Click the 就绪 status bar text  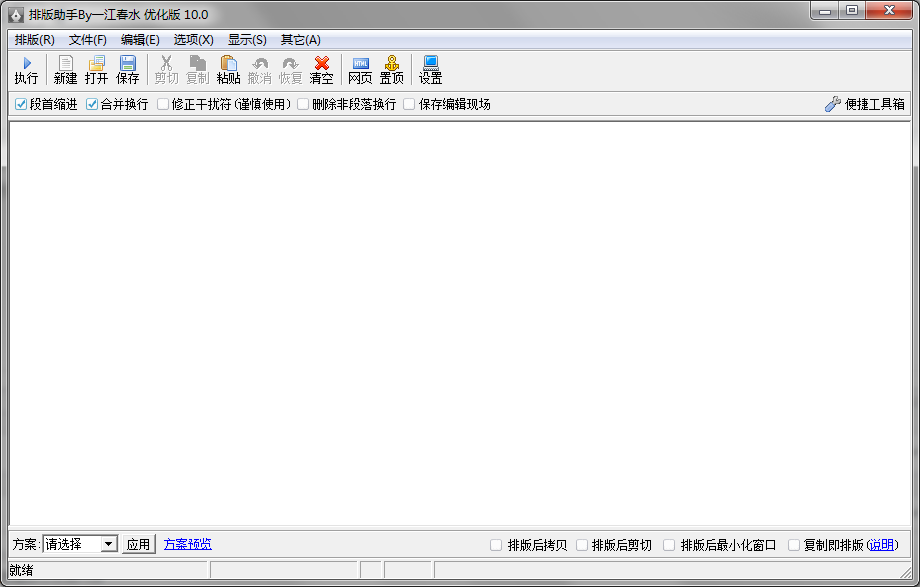pos(22,570)
